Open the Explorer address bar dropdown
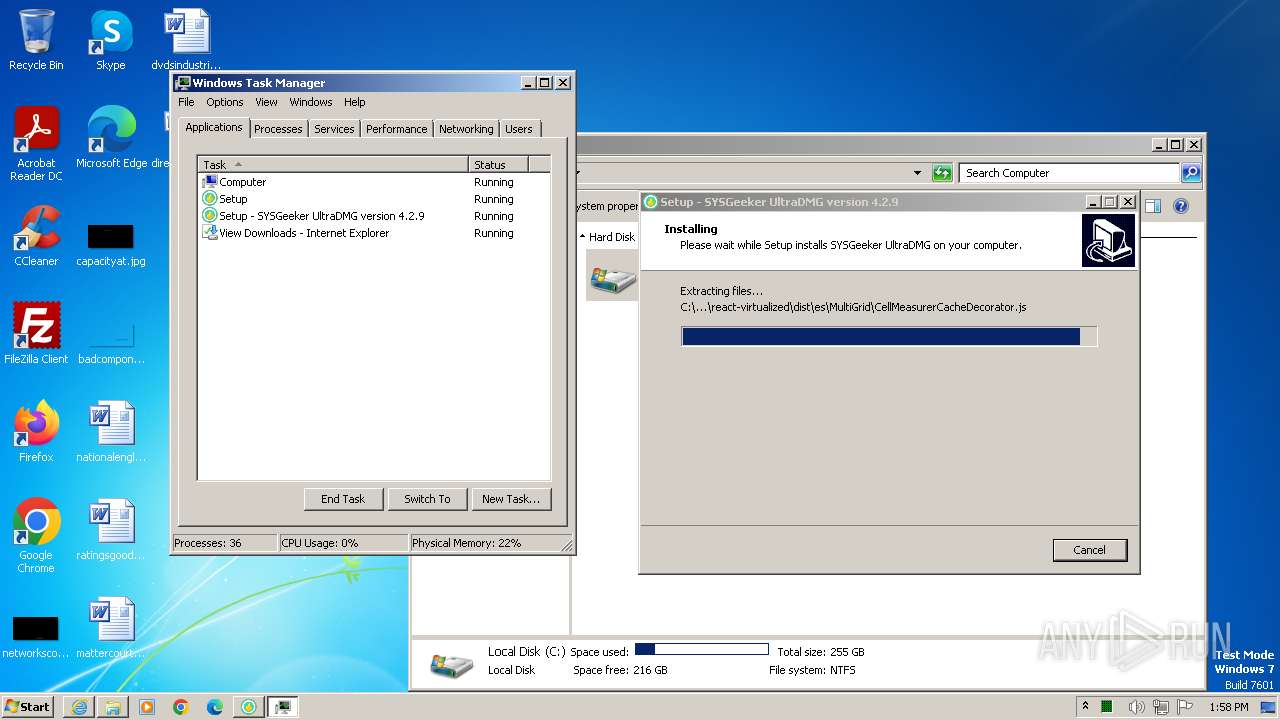Viewport: 1280px width, 720px height. tap(917, 173)
